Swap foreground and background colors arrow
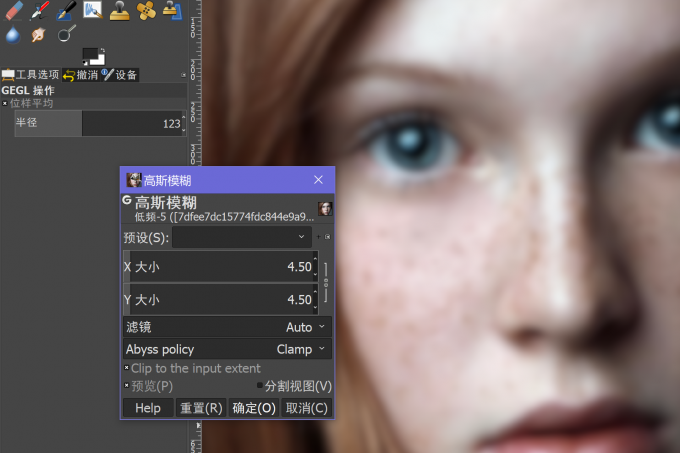This screenshot has width=680, height=453. click(102, 50)
